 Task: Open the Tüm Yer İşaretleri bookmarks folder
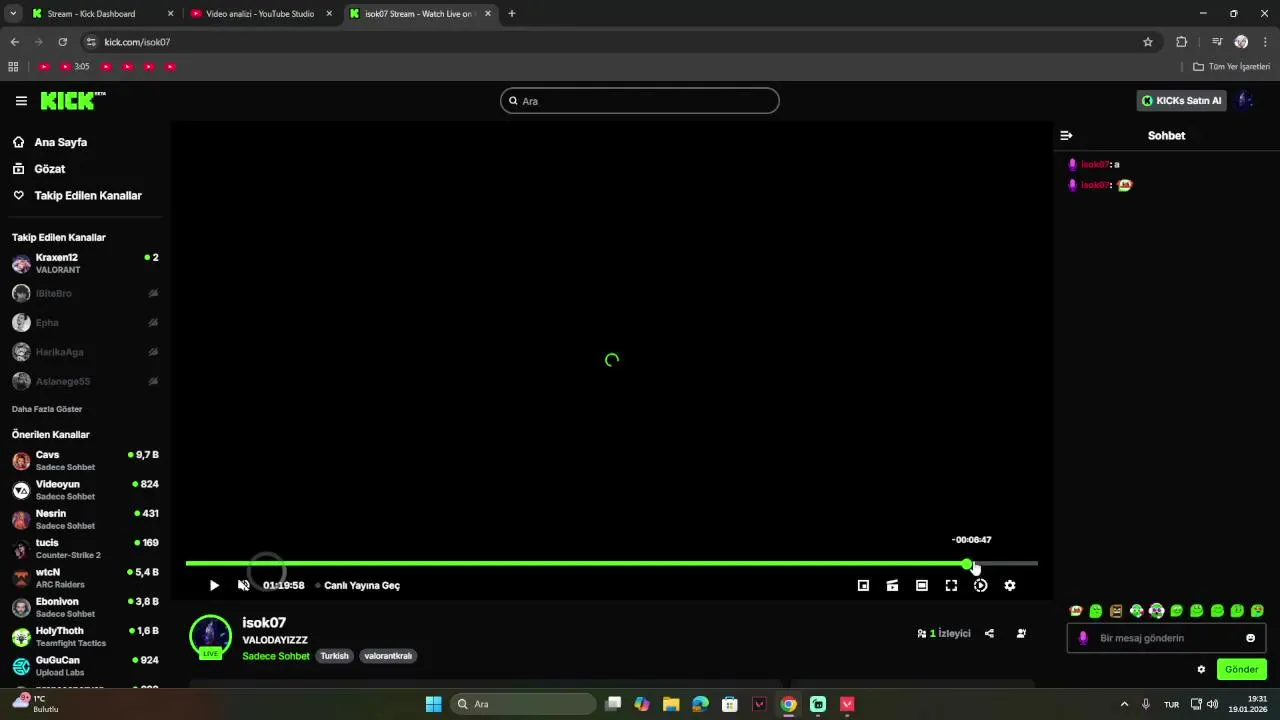1232,67
